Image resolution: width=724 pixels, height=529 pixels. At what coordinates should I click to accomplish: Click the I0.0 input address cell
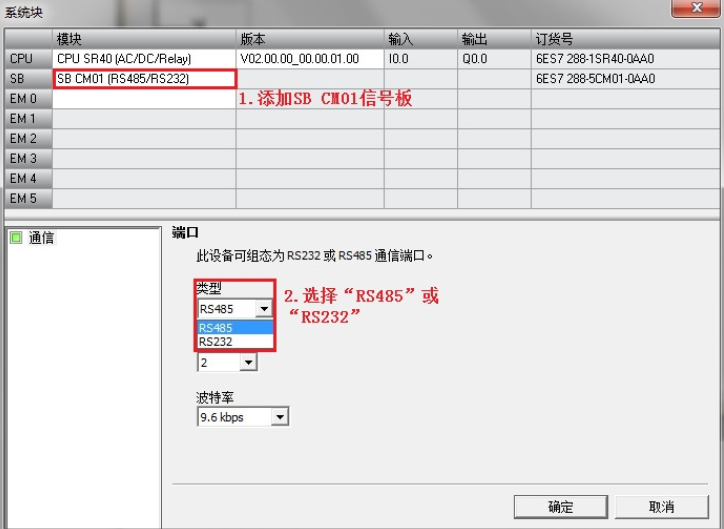(x=421, y=59)
